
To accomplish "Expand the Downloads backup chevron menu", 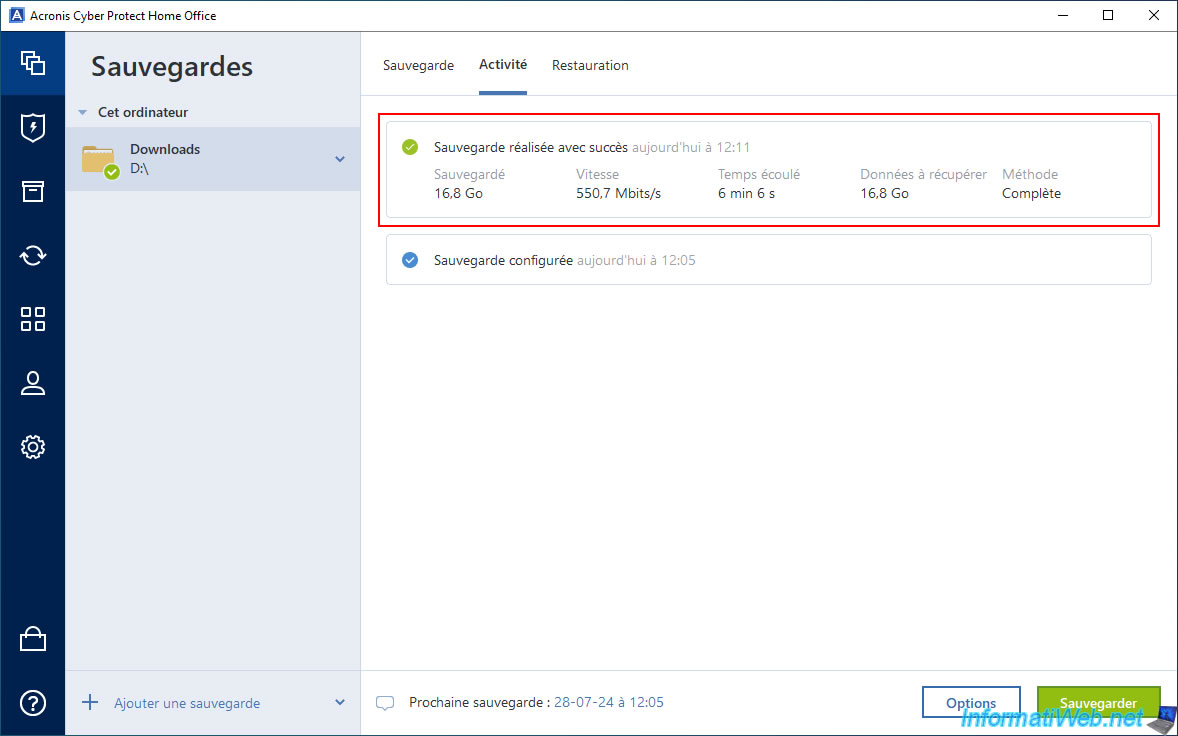I will pyautogui.click(x=340, y=159).
